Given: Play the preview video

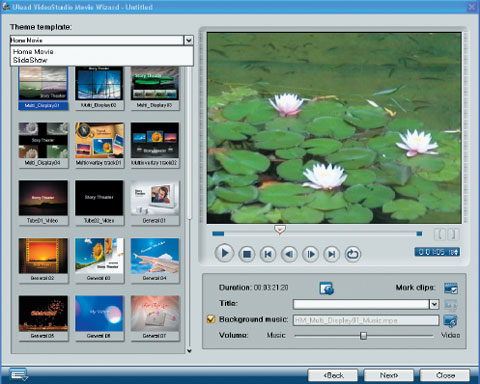Looking at the screenshot, I should (224, 253).
